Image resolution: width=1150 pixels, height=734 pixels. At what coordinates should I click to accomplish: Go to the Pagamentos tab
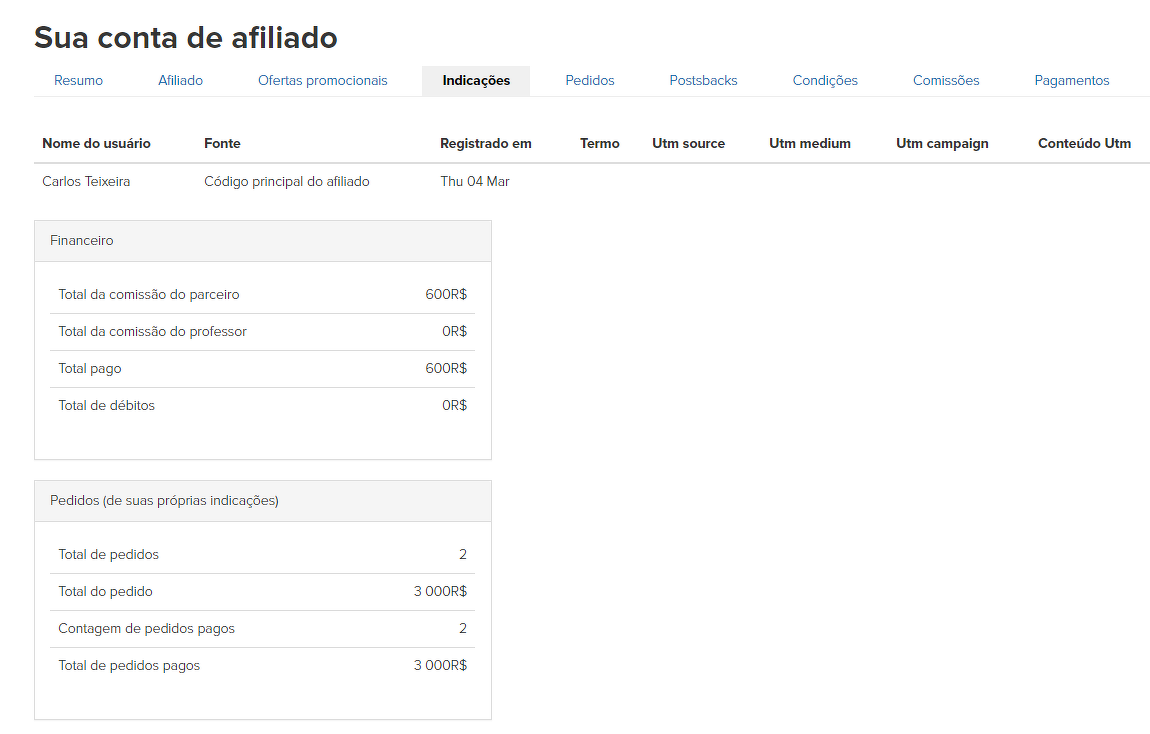point(1072,81)
